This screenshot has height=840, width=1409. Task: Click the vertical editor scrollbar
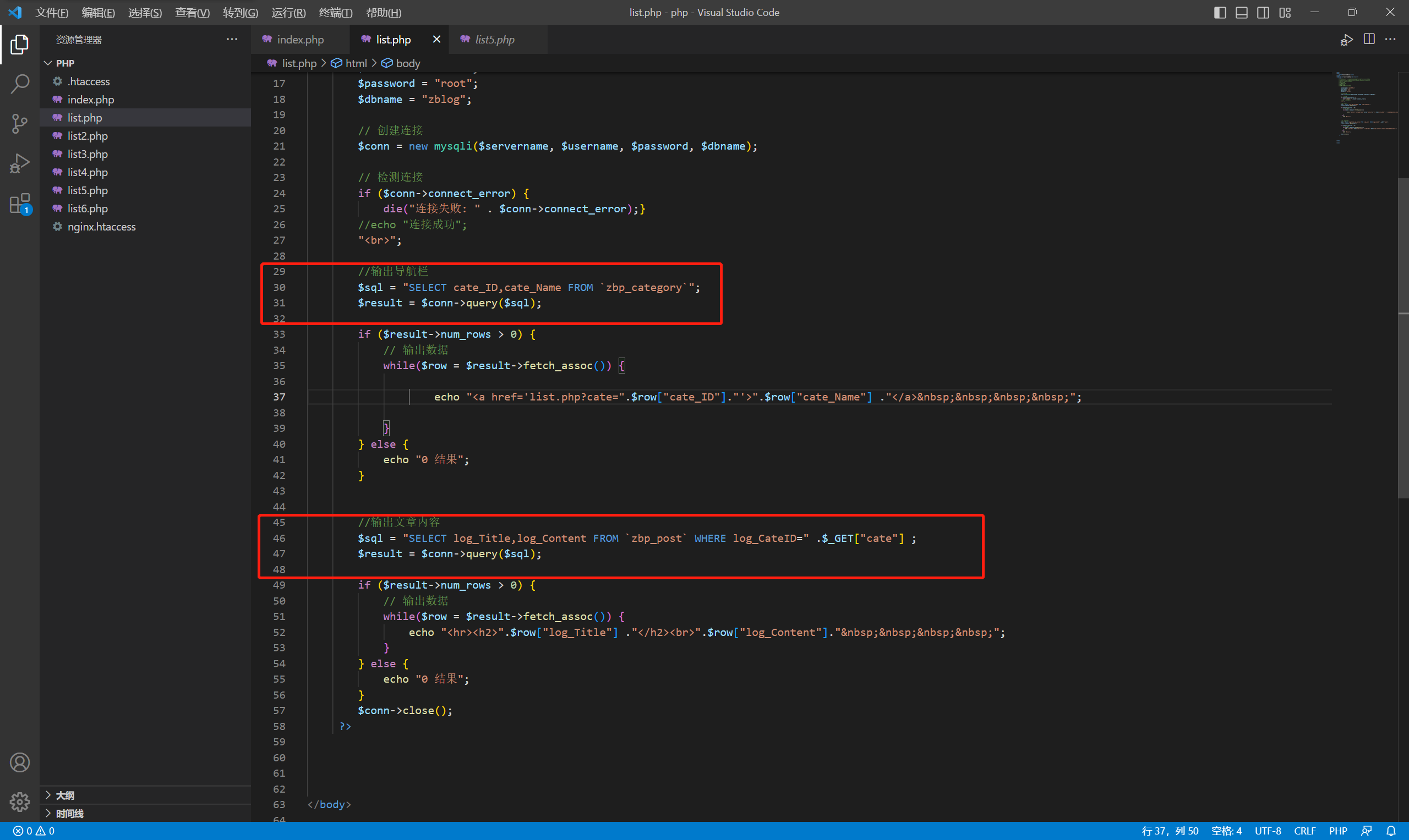tap(1403, 339)
